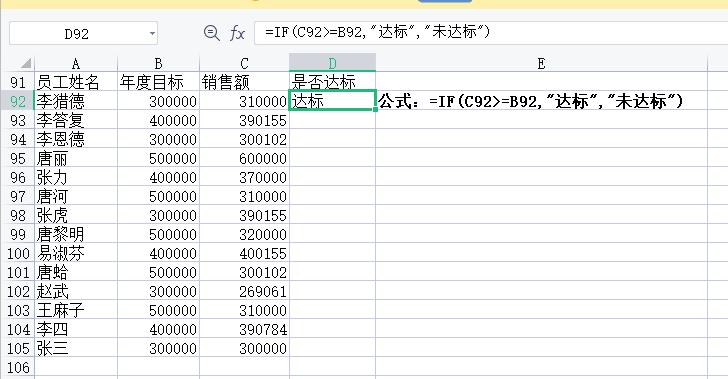Screen dimensions: 728x379
Task: Select column A header
Action: click(76, 63)
